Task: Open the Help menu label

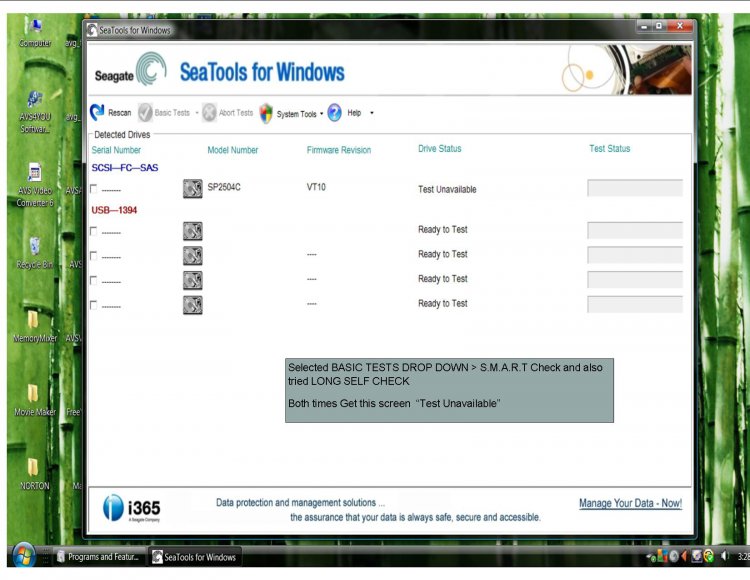Action: click(354, 113)
